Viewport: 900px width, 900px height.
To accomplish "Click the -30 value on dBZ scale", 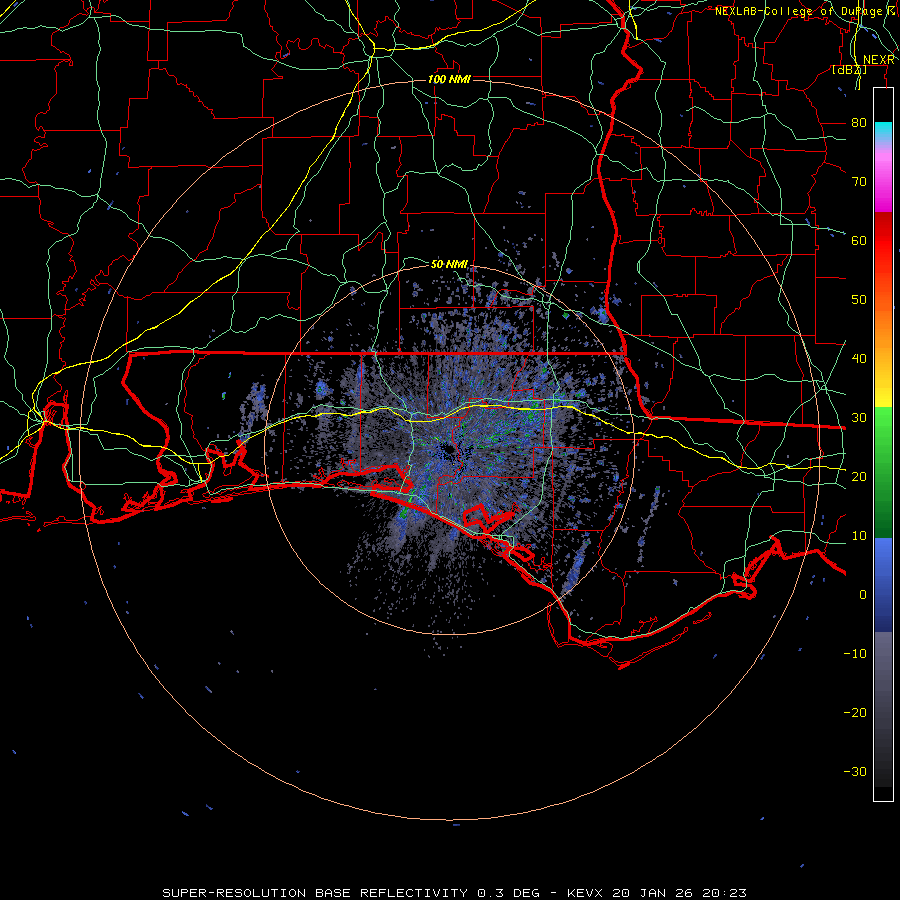I will [855, 771].
